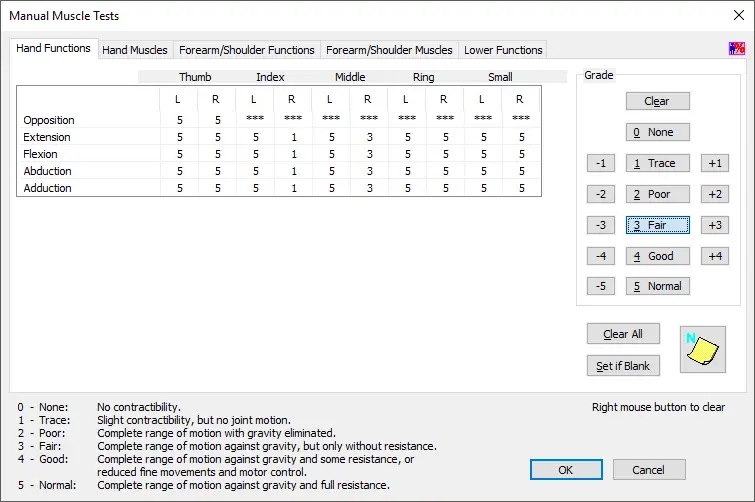Select Flexion Middle L cell
This screenshot has height=502, width=755.
click(x=332, y=154)
